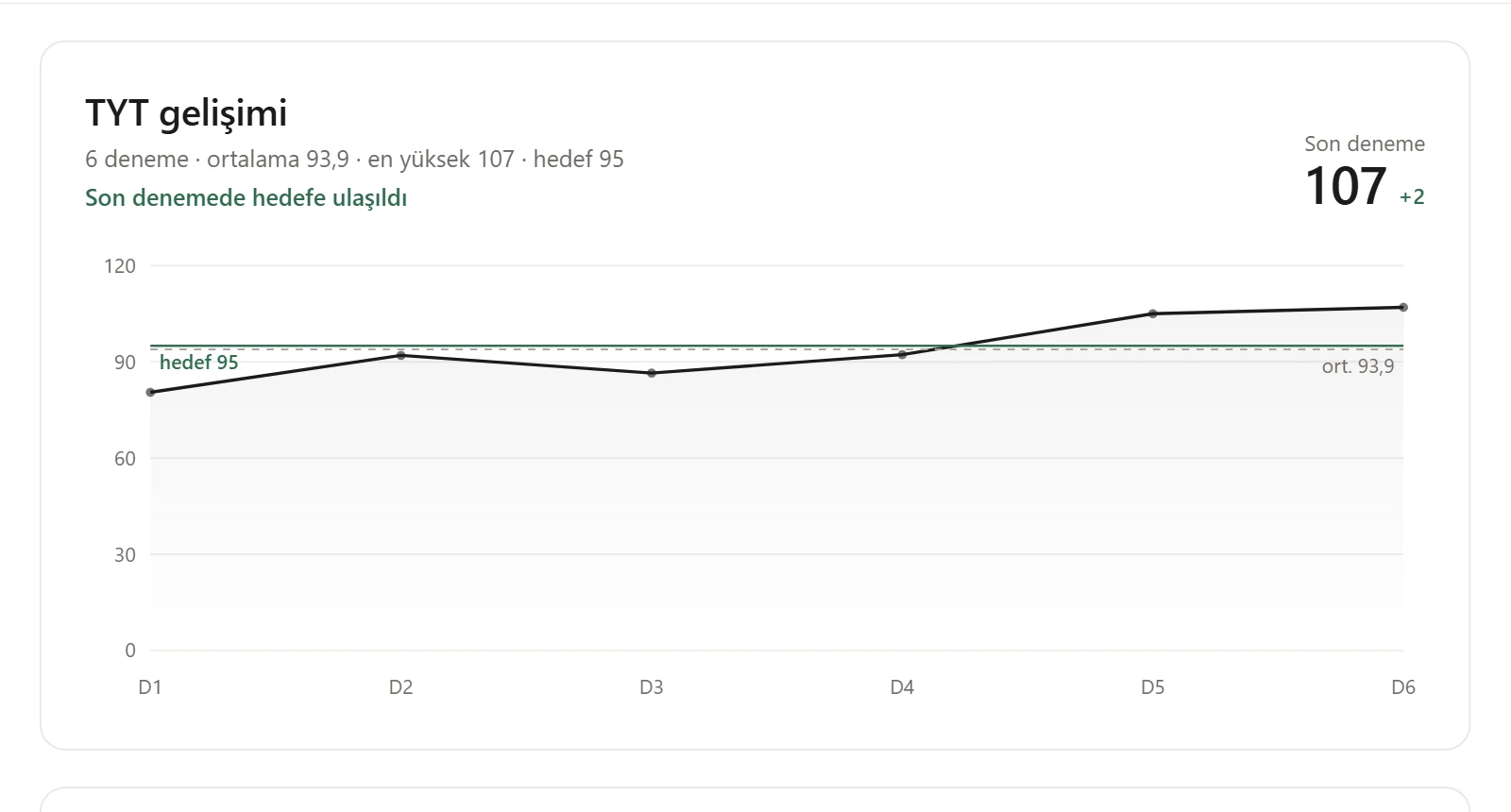Click the 30 y-axis label
This screenshot has height=812, width=1511.
coord(126,554)
